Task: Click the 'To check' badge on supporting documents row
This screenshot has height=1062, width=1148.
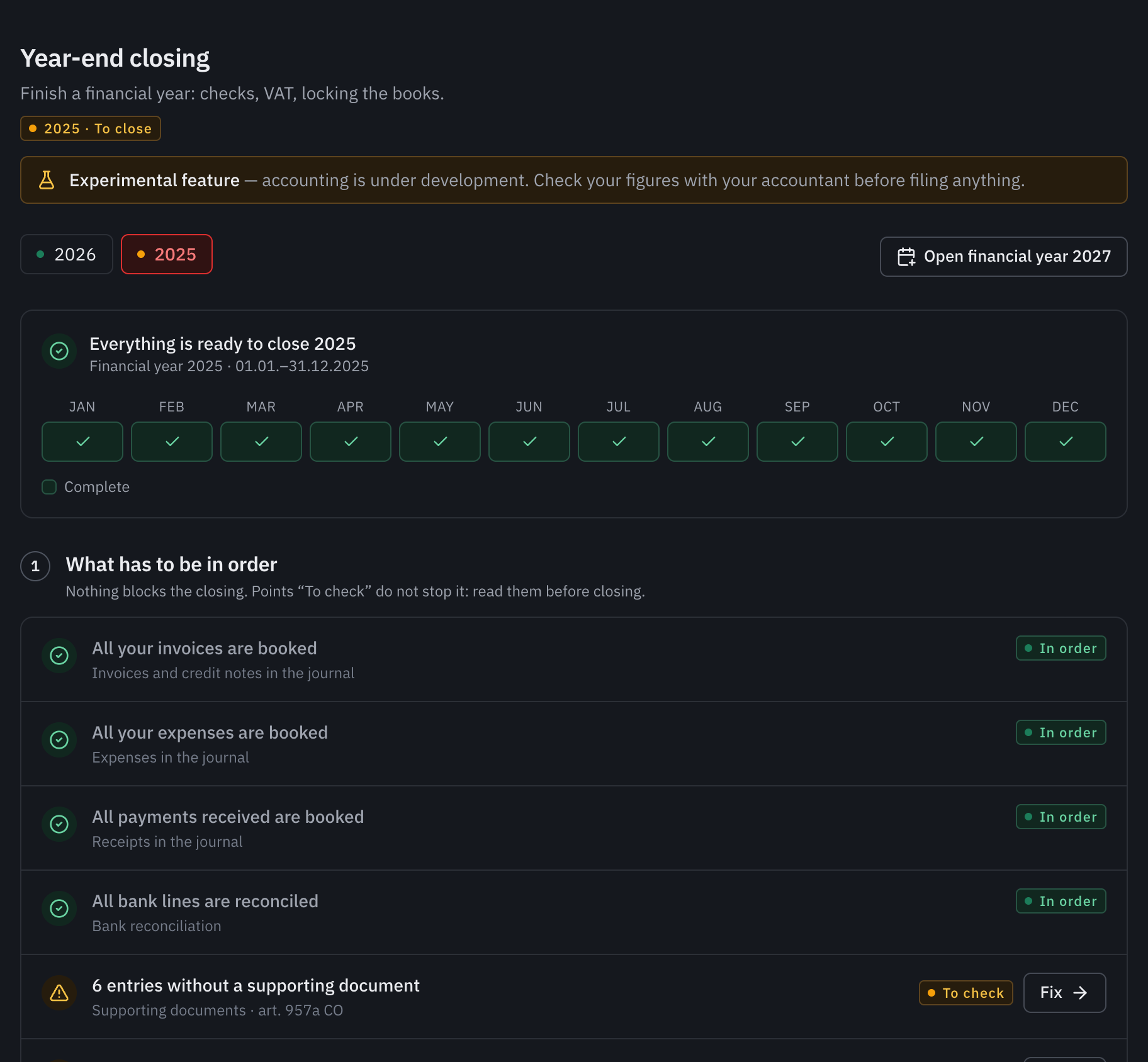Action: point(966,993)
